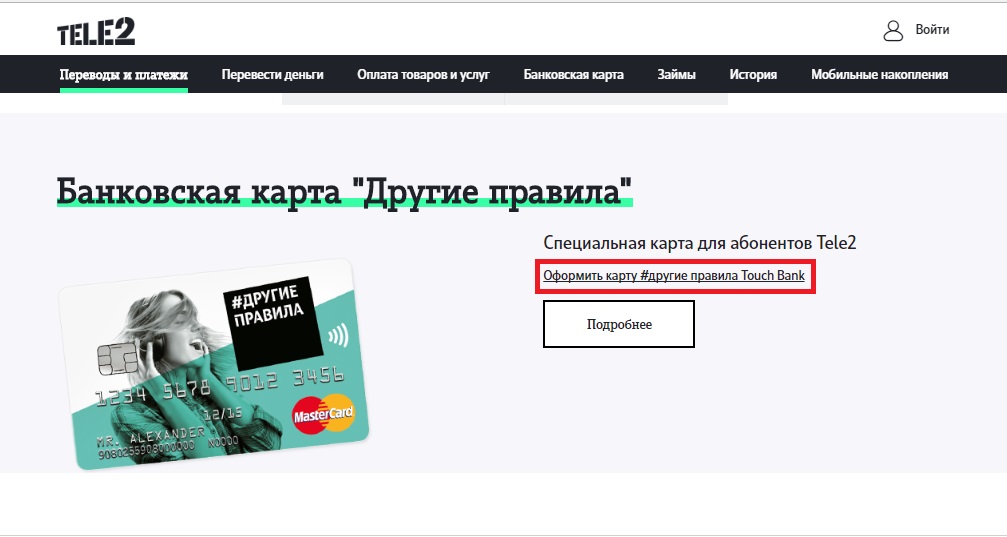Viewport: 1007px width, 537px height.
Task: Open the История tab
Action: click(753, 75)
